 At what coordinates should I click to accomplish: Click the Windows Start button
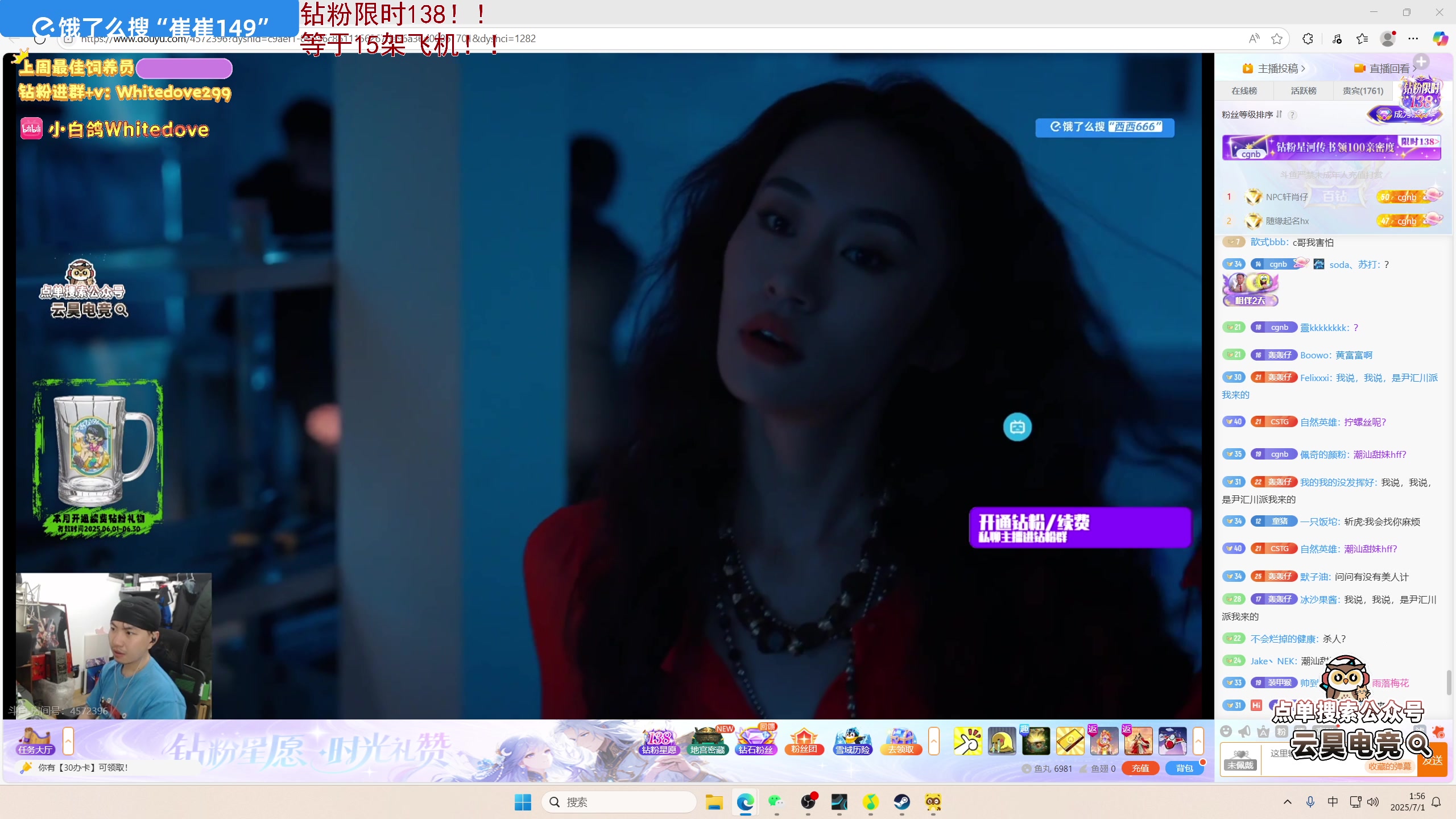click(x=523, y=802)
